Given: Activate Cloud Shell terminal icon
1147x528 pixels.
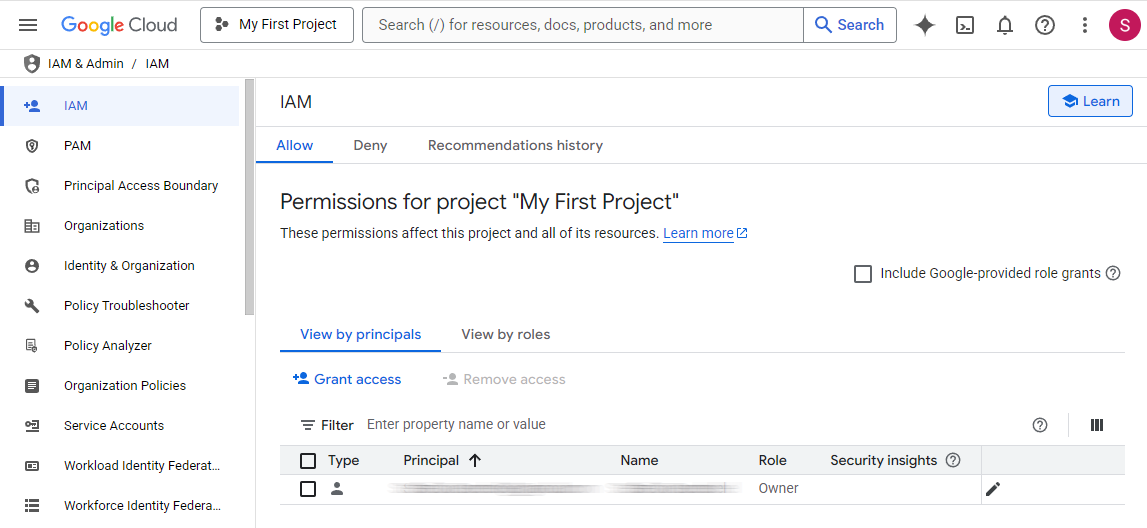Looking at the screenshot, I should pos(965,25).
